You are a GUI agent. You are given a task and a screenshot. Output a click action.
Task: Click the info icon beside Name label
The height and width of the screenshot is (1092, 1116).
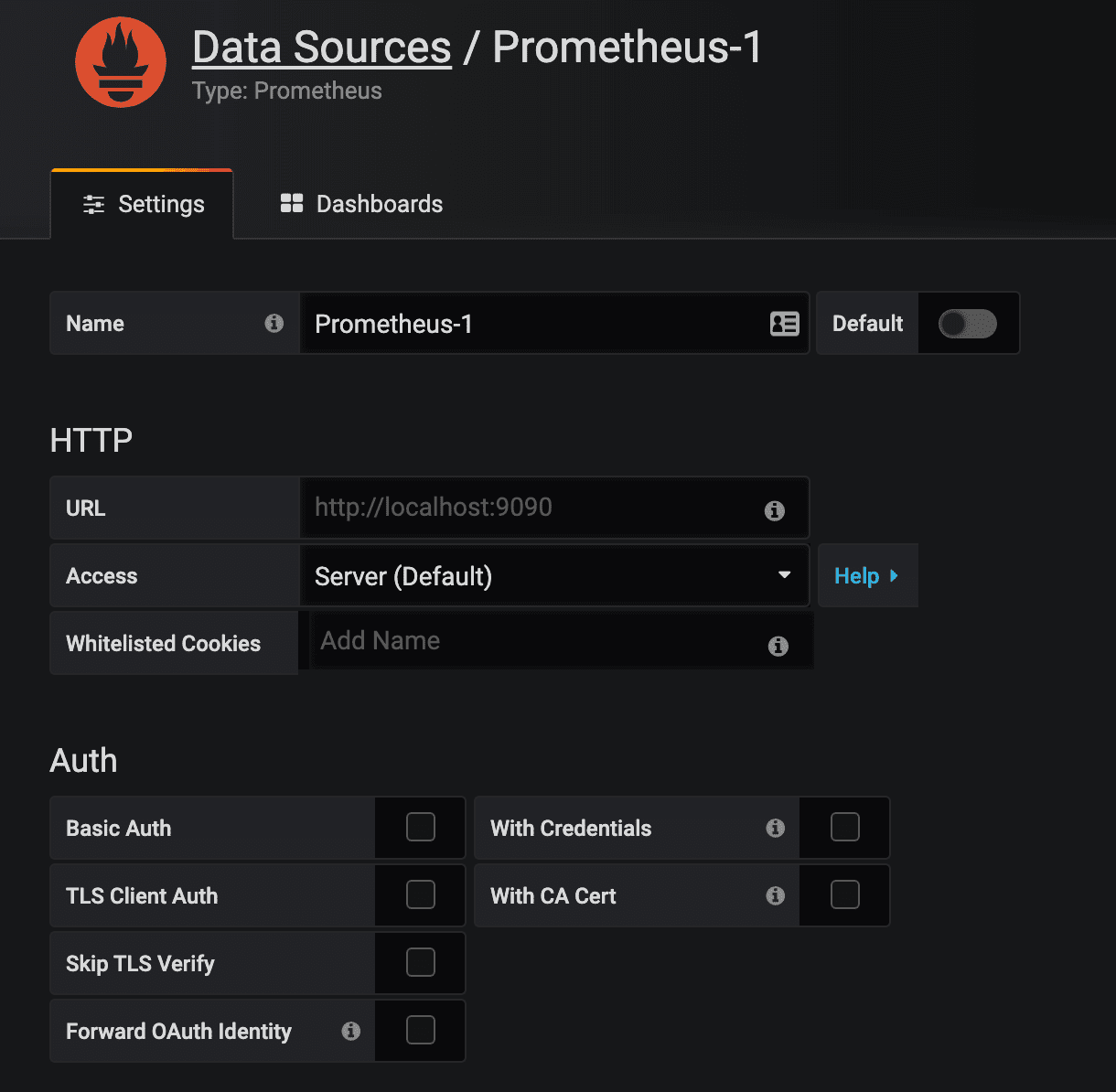point(274,323)
